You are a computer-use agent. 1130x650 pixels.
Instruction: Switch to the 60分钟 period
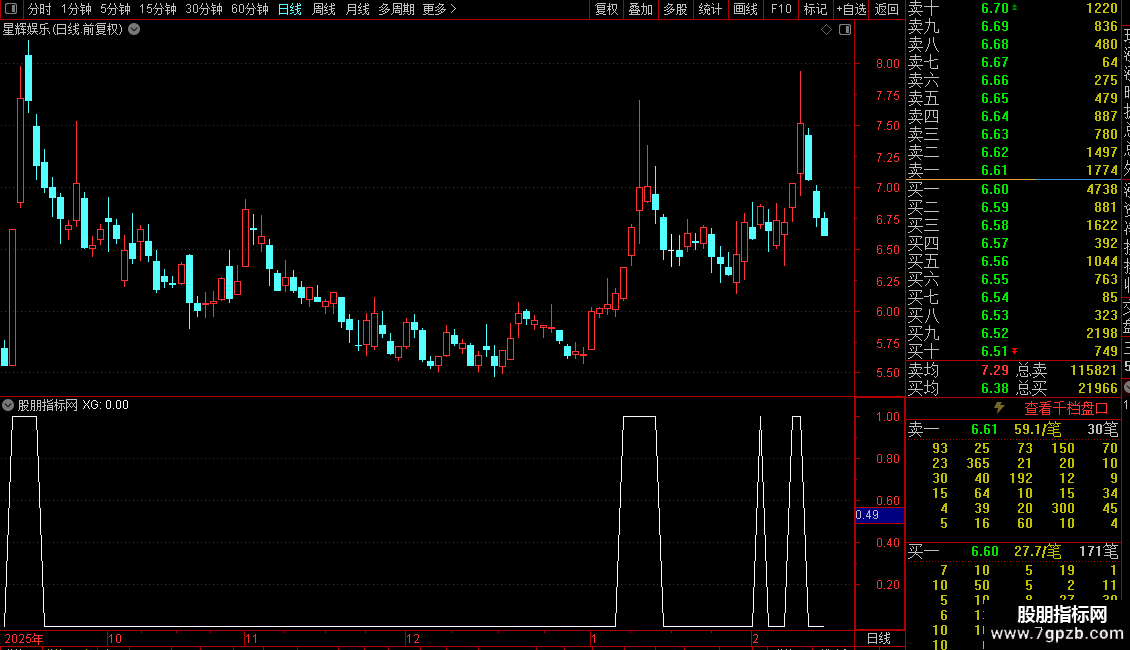coord(250,9)
